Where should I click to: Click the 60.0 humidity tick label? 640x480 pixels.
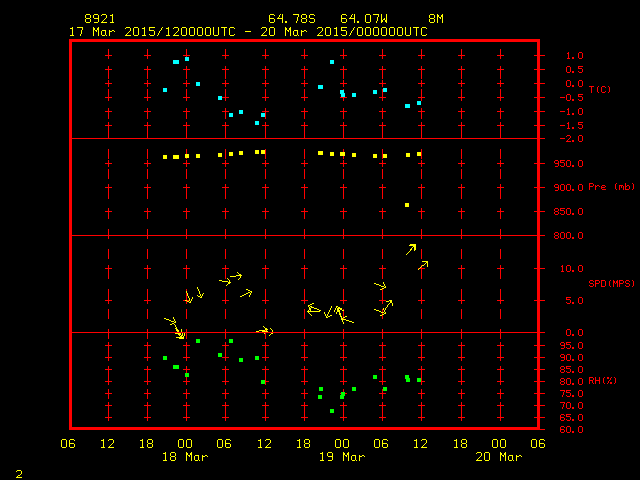569,430
